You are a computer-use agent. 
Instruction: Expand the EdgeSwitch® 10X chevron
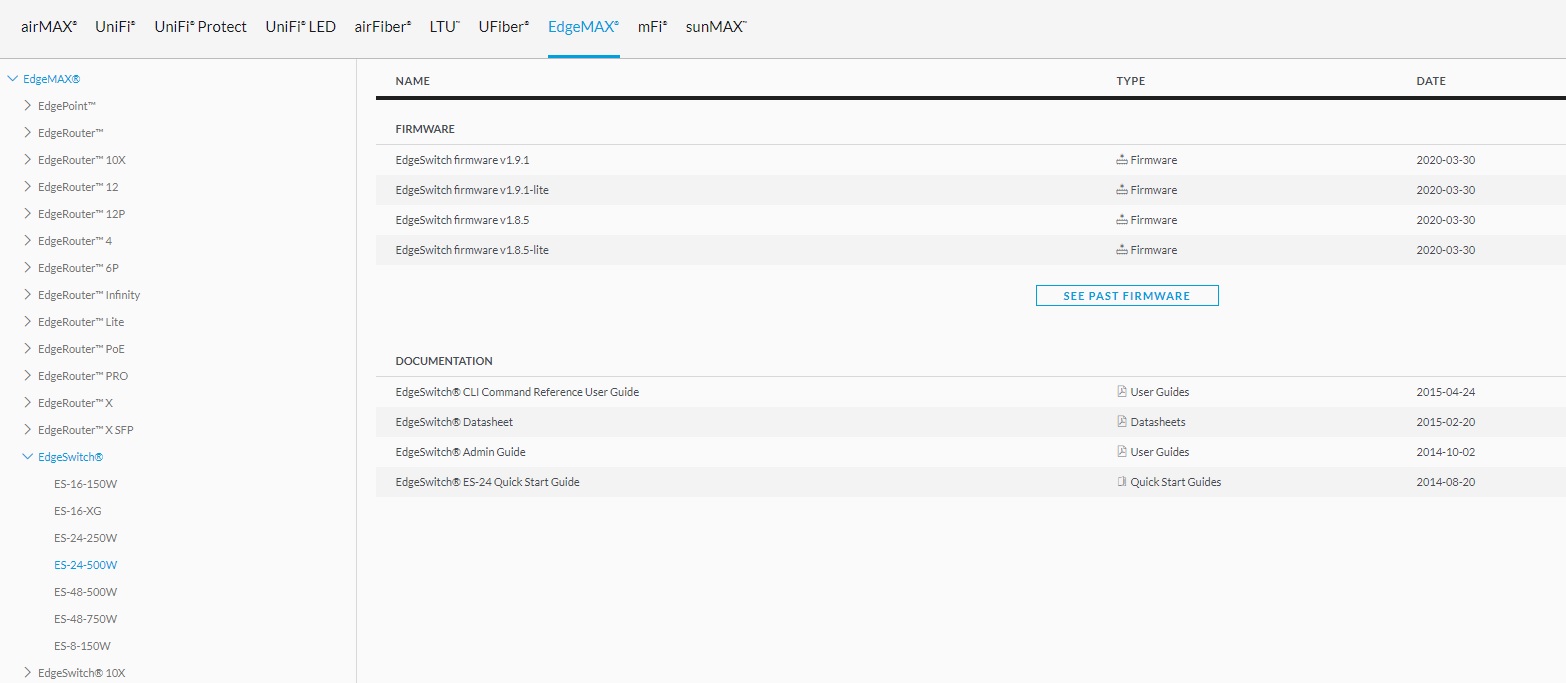28,672
